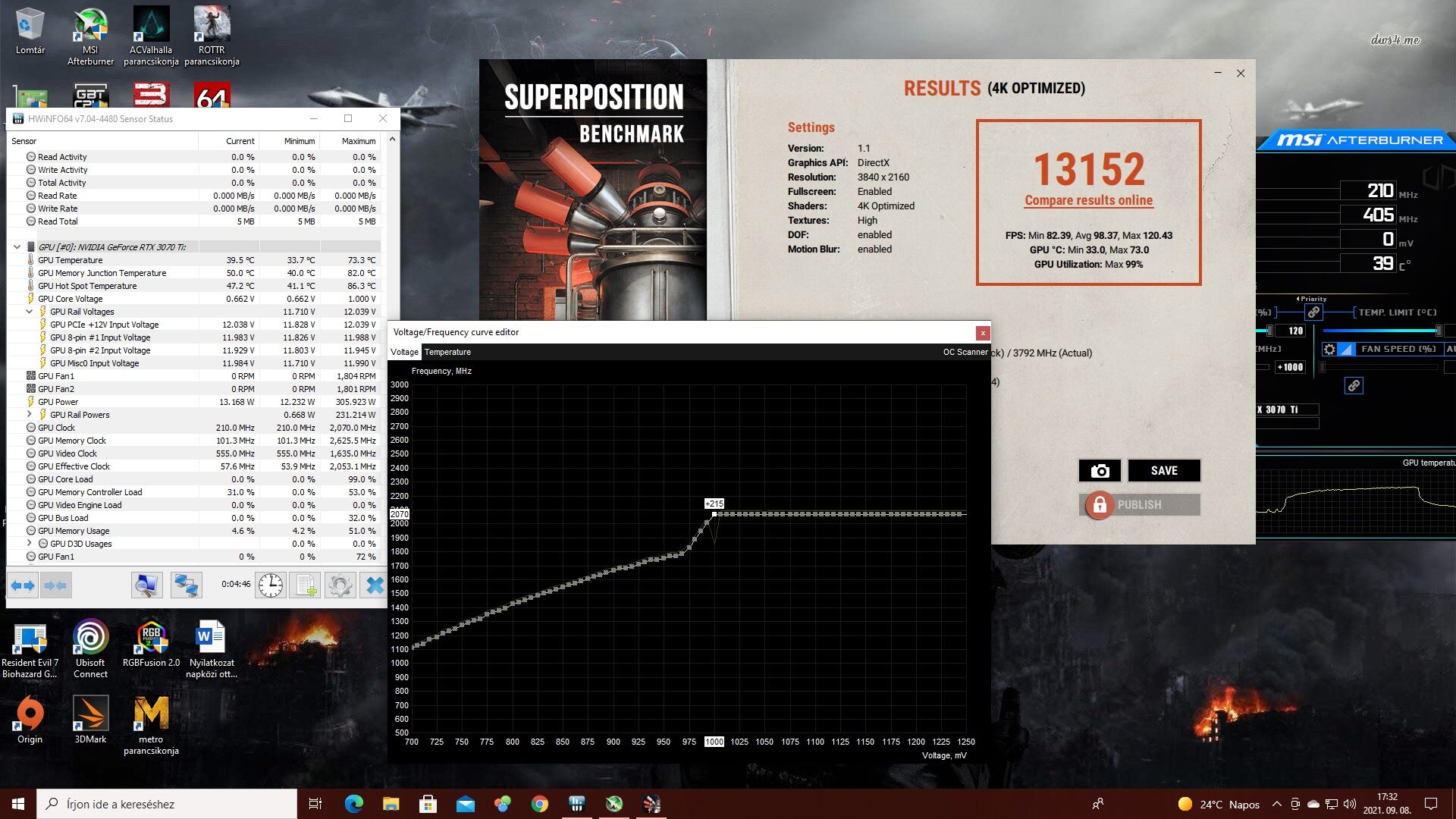
Task: Click Superposition camera screenshot button
Action: 1100,471
